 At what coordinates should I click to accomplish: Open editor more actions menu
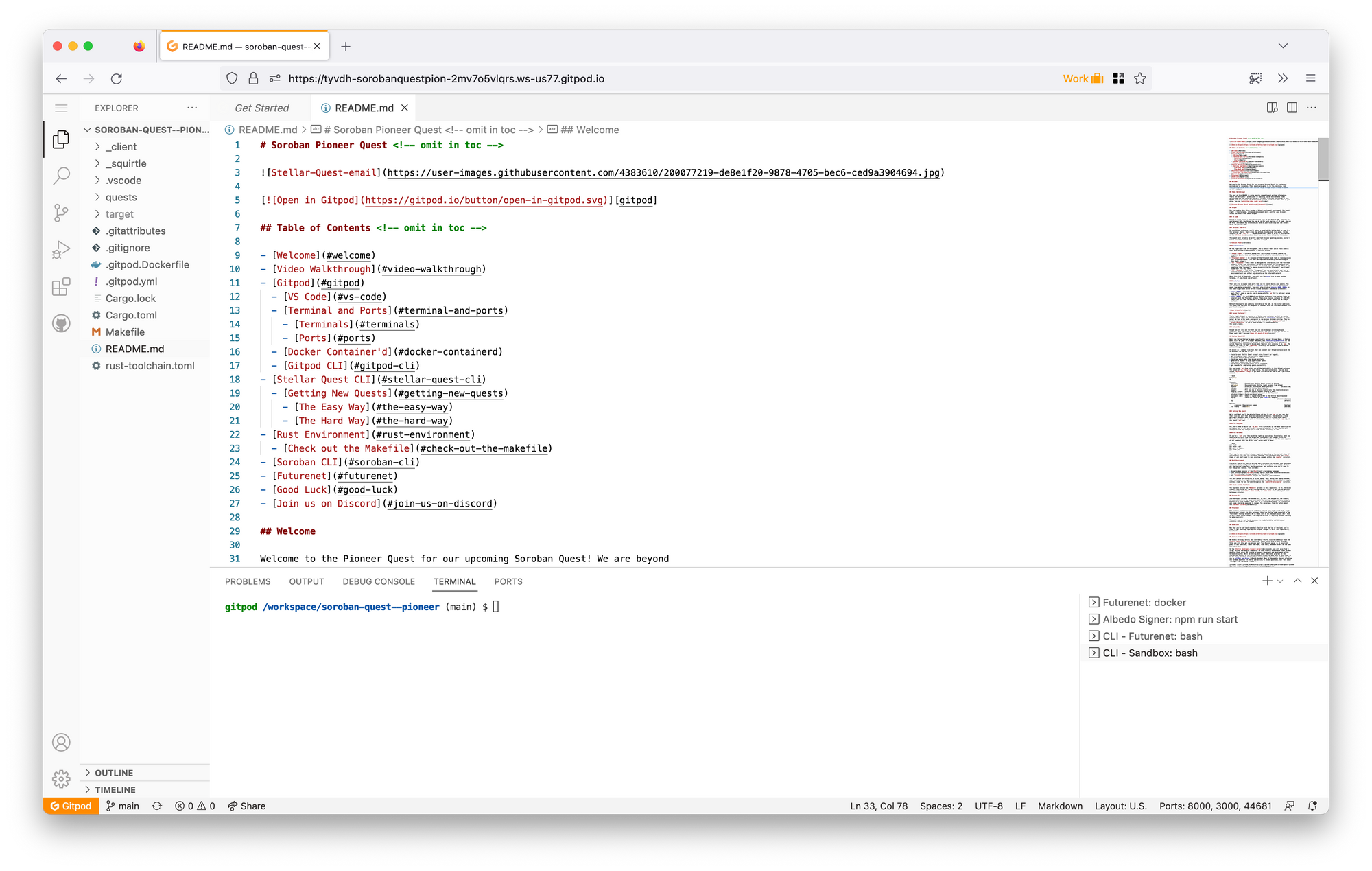pyautogui.click(x=1312, y=108)
